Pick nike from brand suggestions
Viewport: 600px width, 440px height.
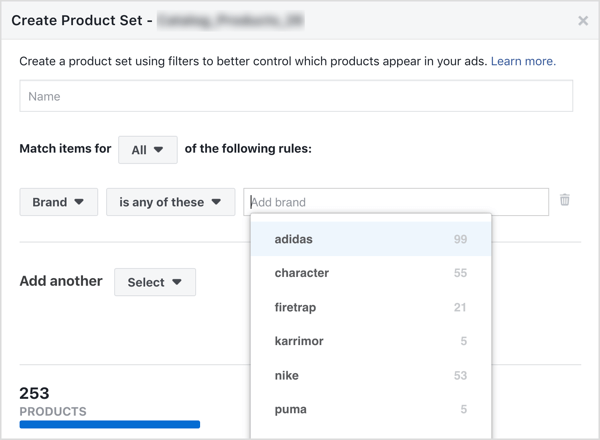[371, 375]
